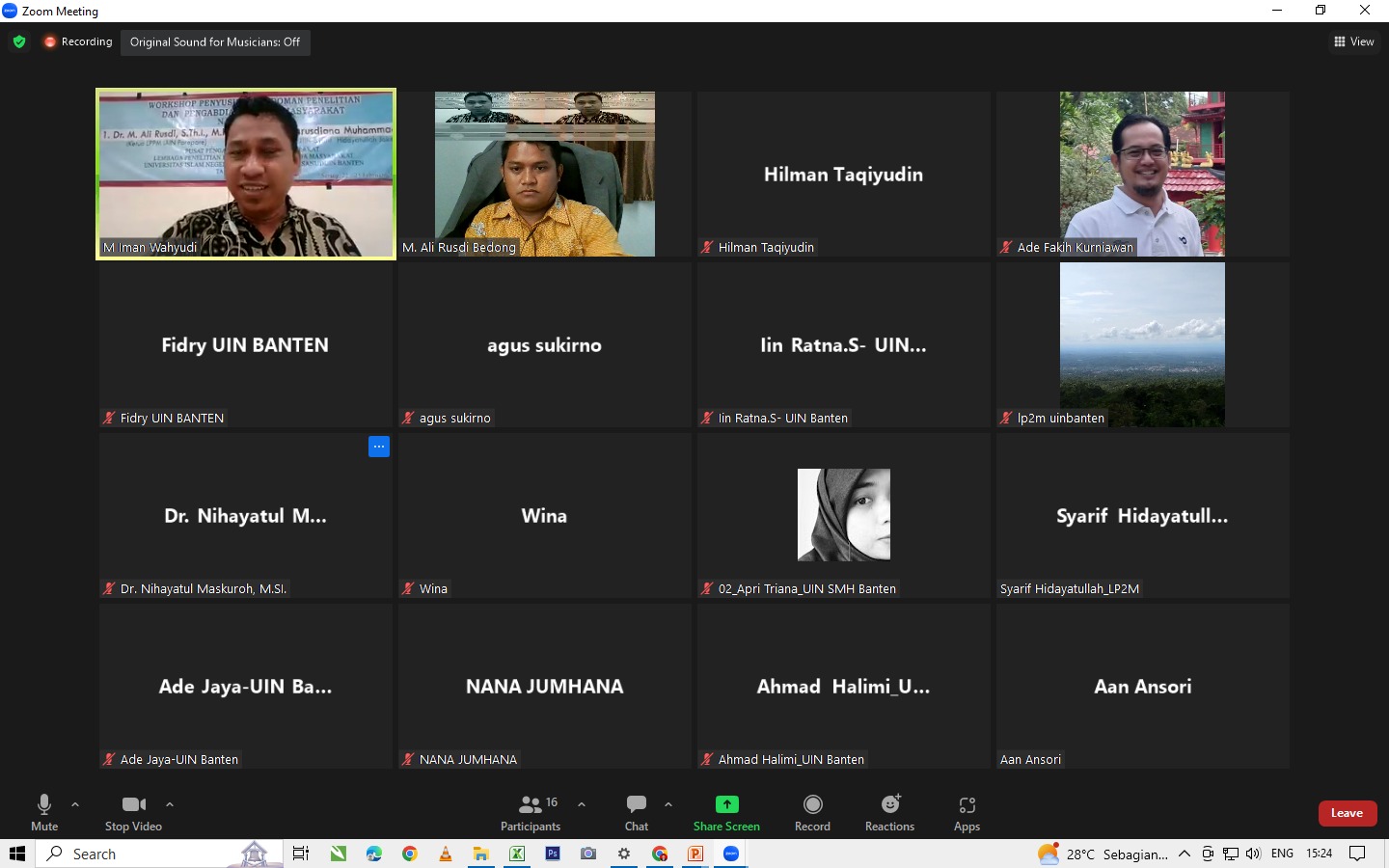Mute the microphone
The image size is (1389, 868).
click(x=44, y=805)
